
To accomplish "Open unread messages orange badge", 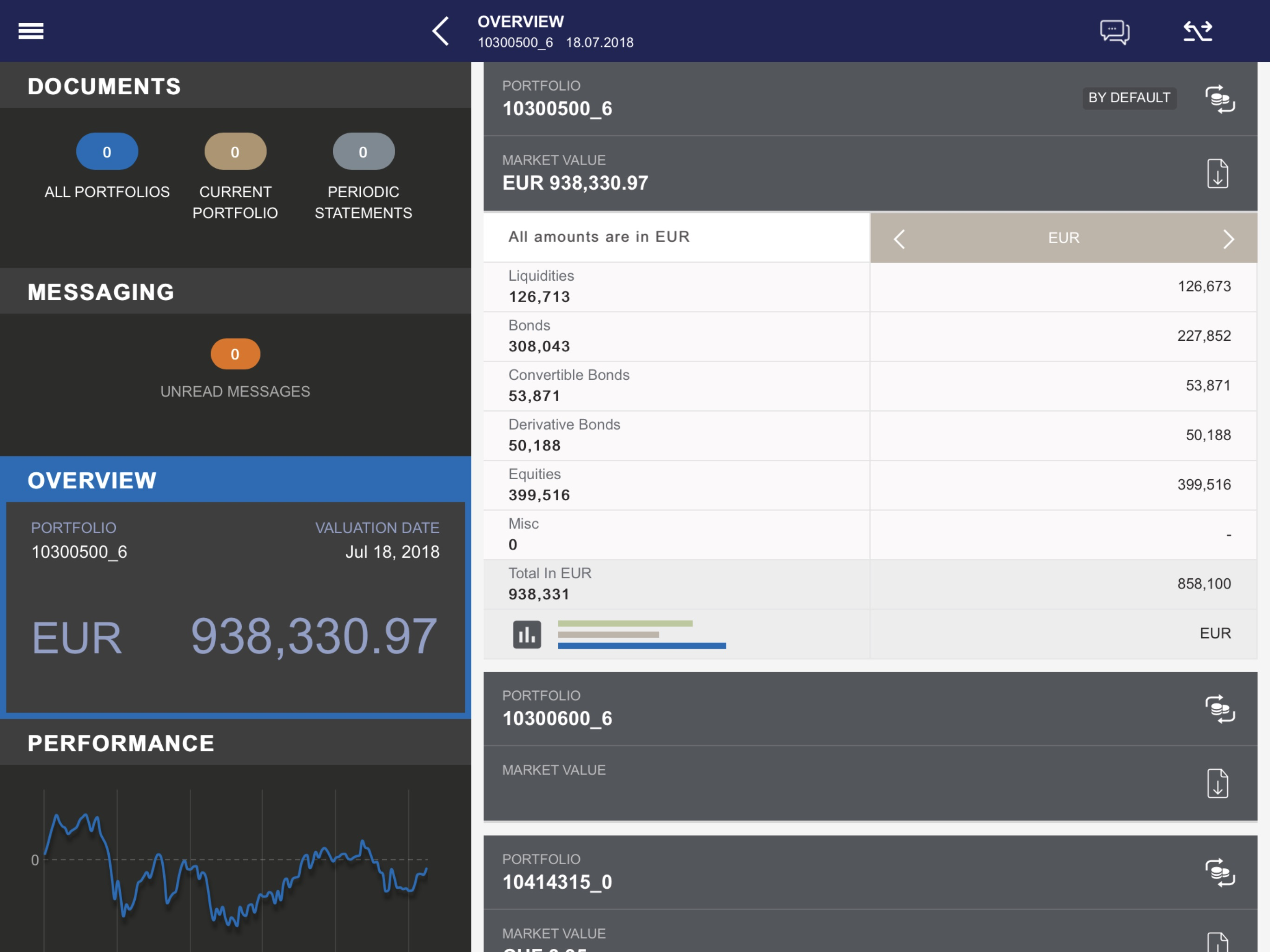I will point(235,354).
